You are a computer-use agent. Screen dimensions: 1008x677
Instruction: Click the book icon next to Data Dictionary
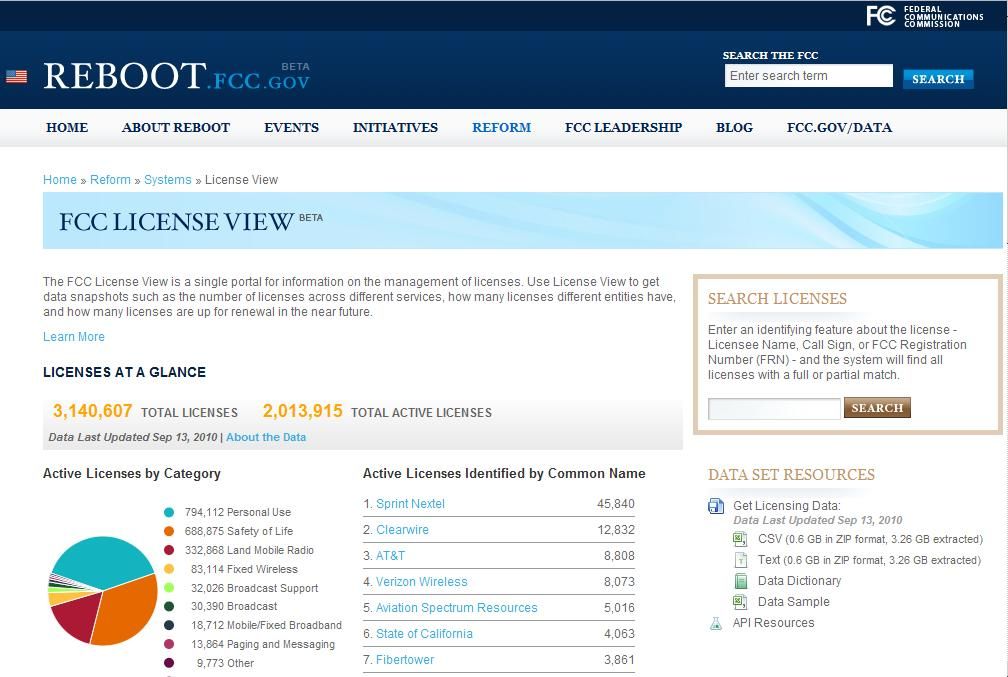(740, 581)
